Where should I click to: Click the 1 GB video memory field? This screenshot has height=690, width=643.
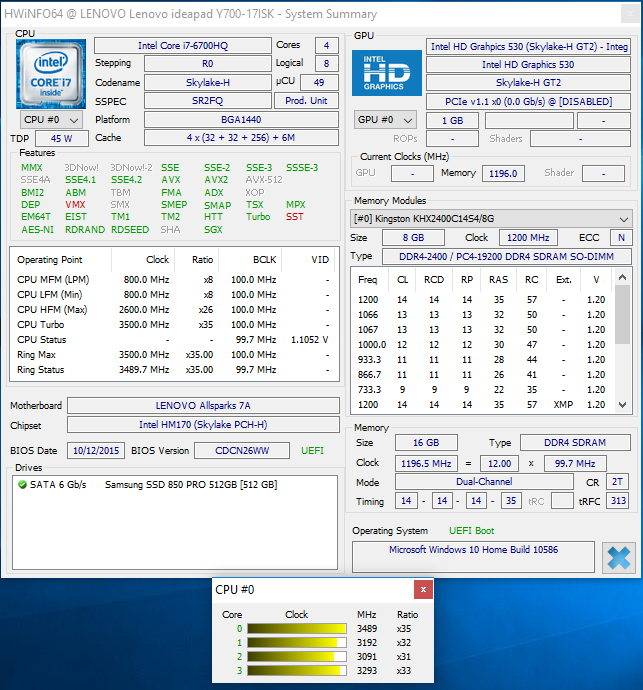coord(452,121)
